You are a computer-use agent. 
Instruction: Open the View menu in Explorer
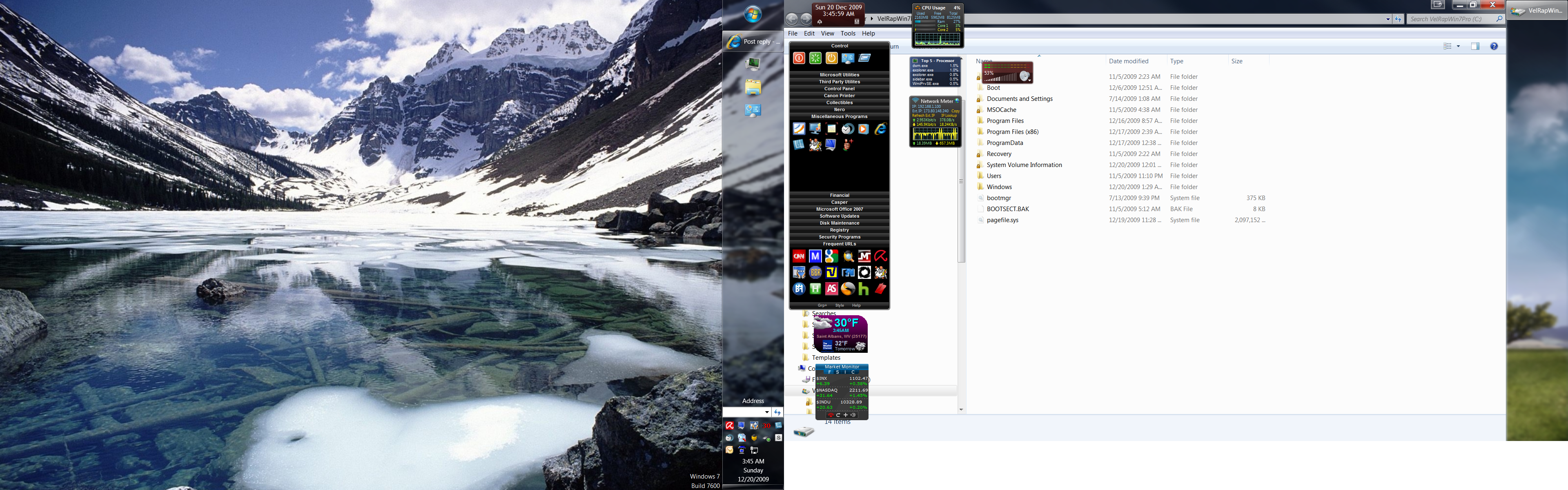click(x=827, y=33)
